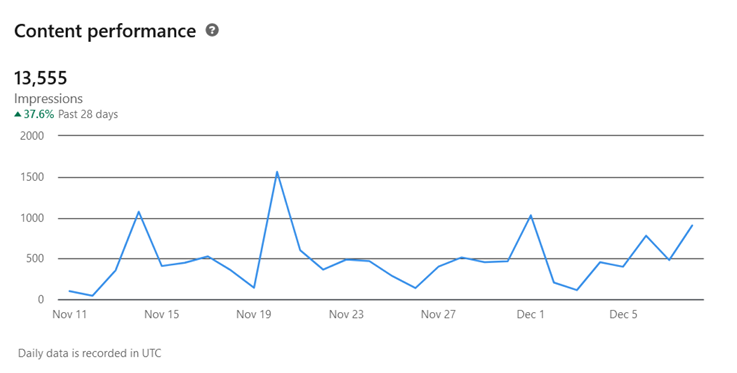Click the Dec 5 axis label
The image size is (737, 373).
pyautogui.click(x=623, y=314)
